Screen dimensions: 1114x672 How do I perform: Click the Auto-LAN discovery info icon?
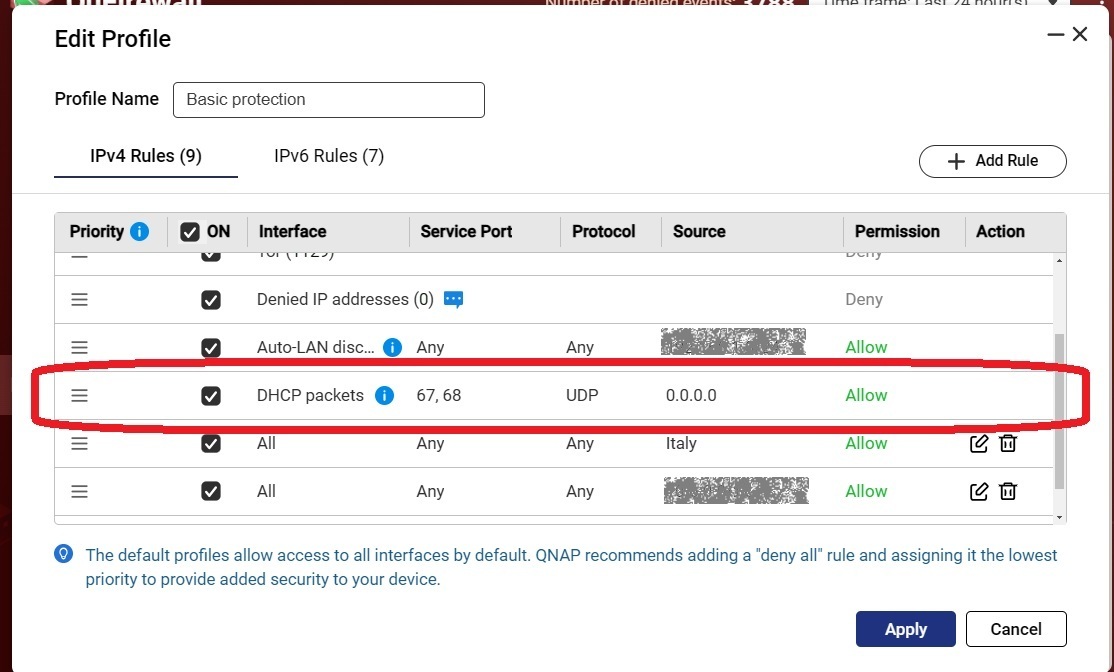[x=392, y=347]
